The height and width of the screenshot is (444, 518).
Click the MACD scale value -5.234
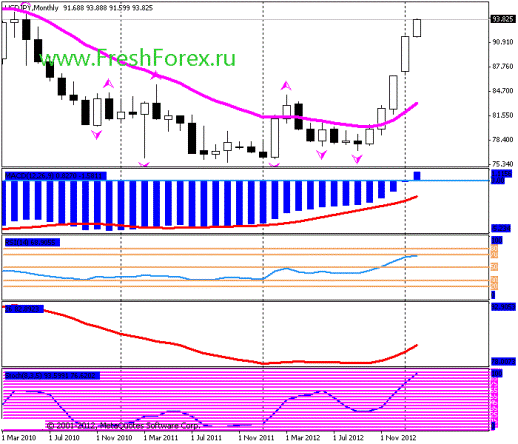(x=501, y=229)
